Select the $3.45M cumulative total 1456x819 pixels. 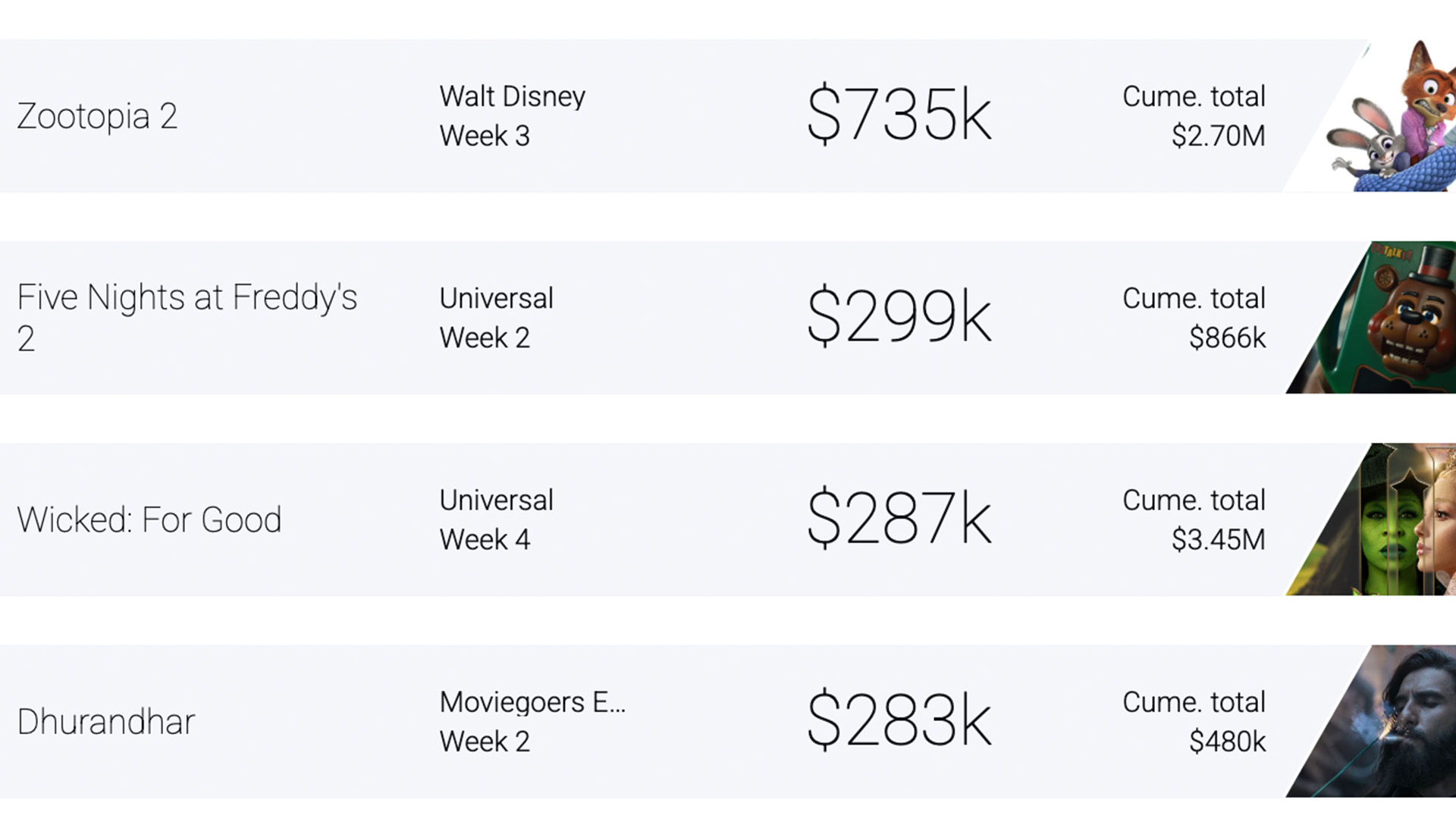coord(1218,539)
